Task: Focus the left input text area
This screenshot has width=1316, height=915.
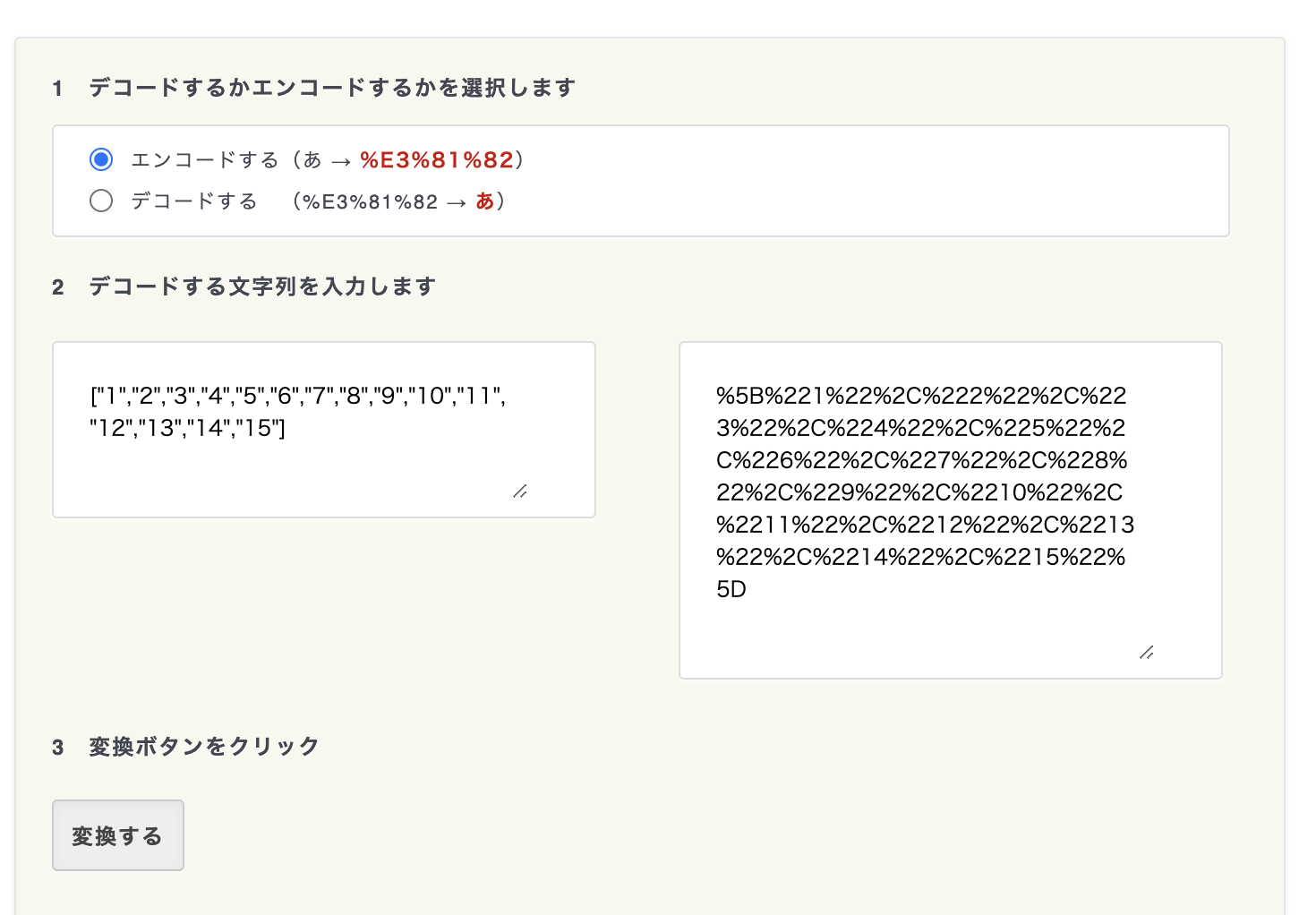Action: point(323,466)
